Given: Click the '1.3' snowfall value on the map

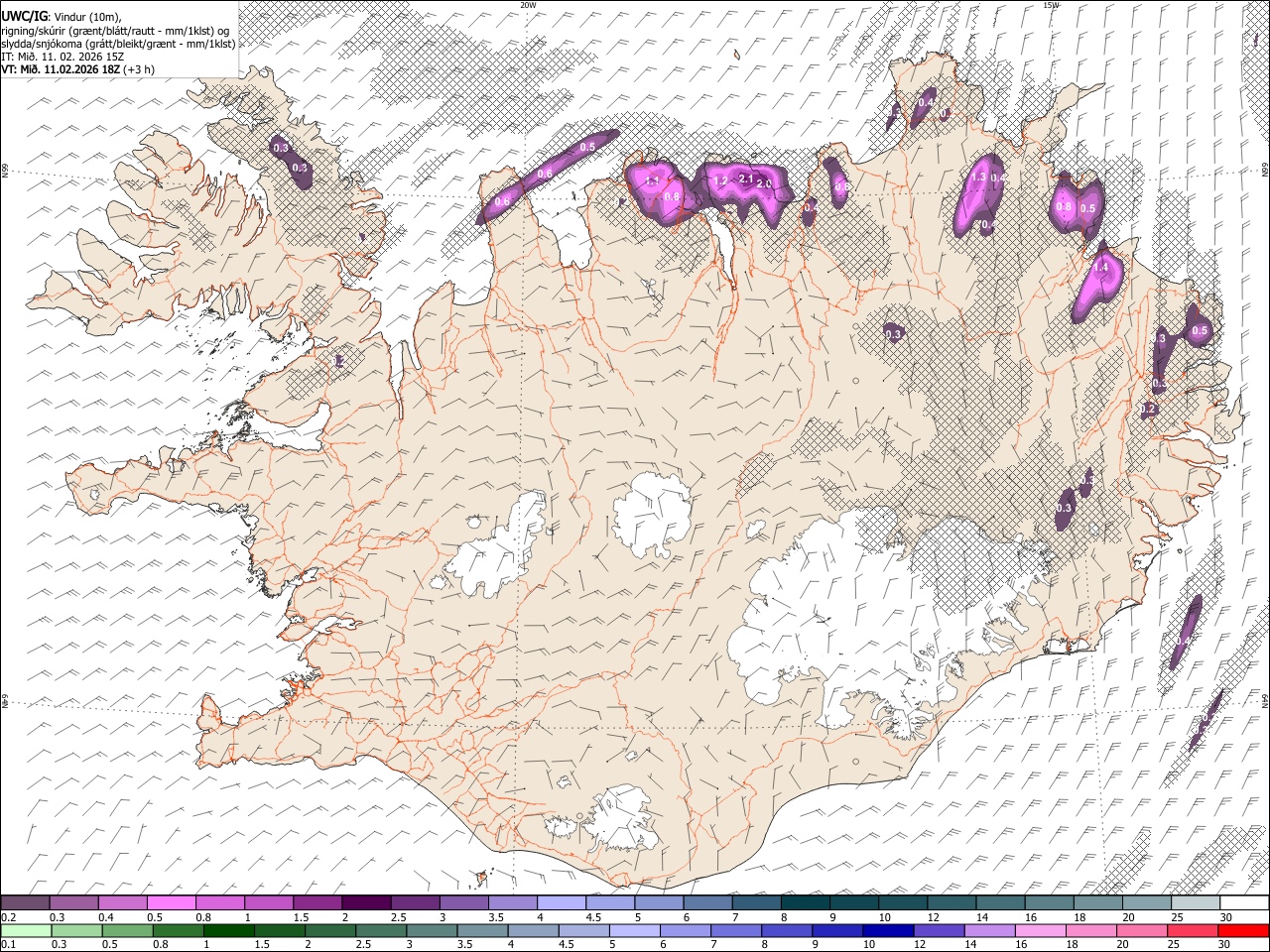Looking at the screenshot, I should click(x=978, y=177).
